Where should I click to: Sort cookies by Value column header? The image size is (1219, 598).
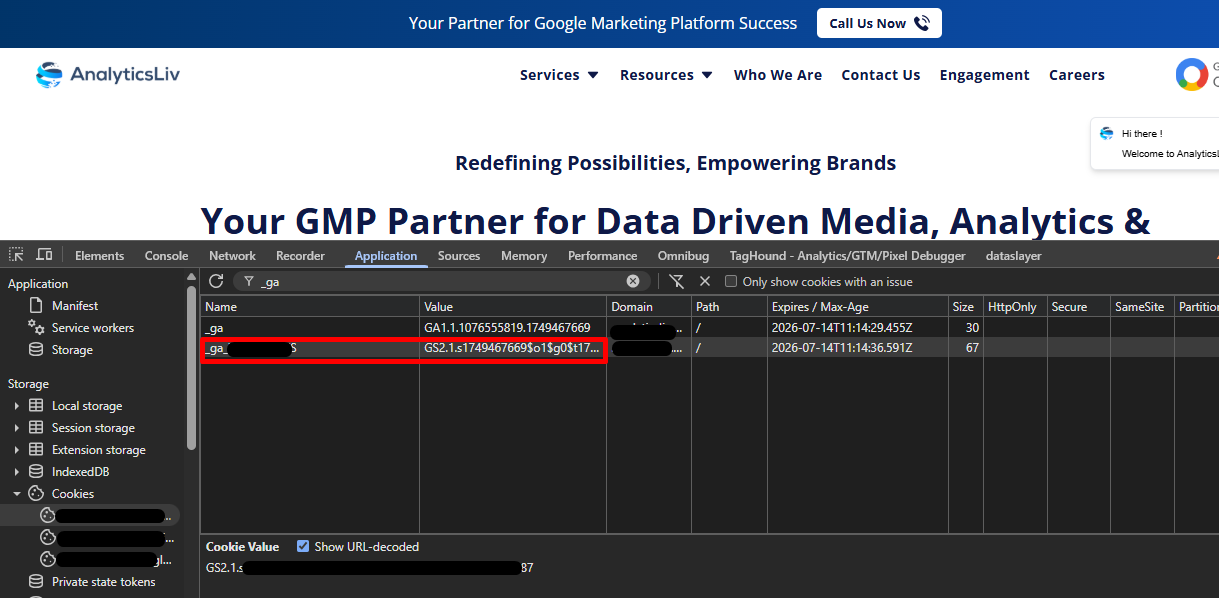tap(513, 306)
